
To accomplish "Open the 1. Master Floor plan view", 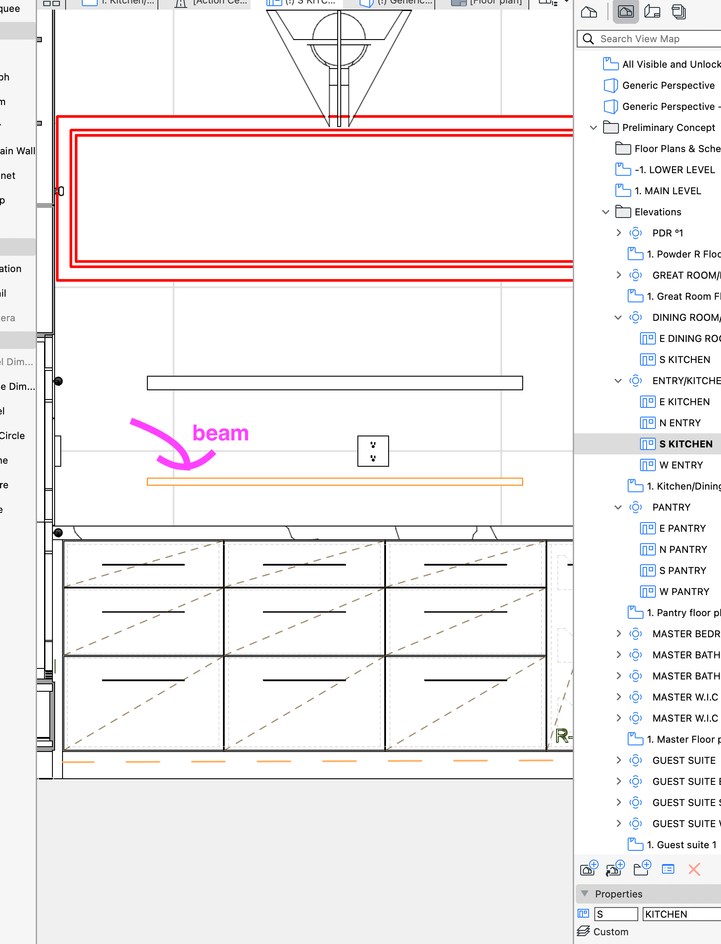I will click(673, 739).
